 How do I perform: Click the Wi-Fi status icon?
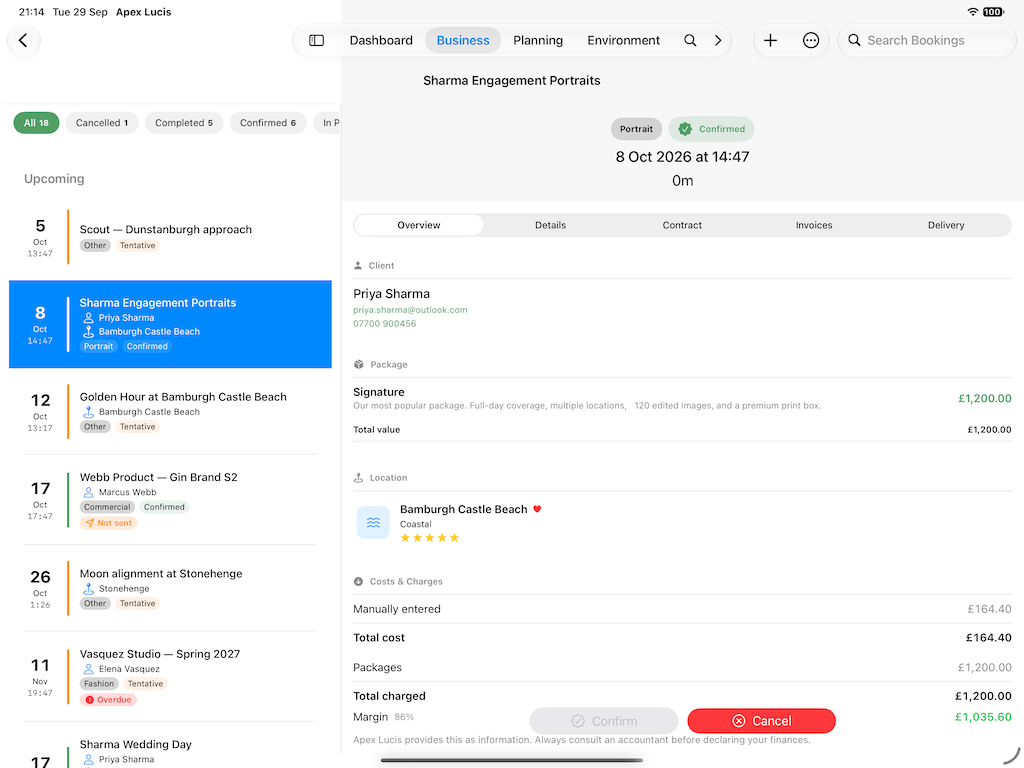click(x=972, y=12)
